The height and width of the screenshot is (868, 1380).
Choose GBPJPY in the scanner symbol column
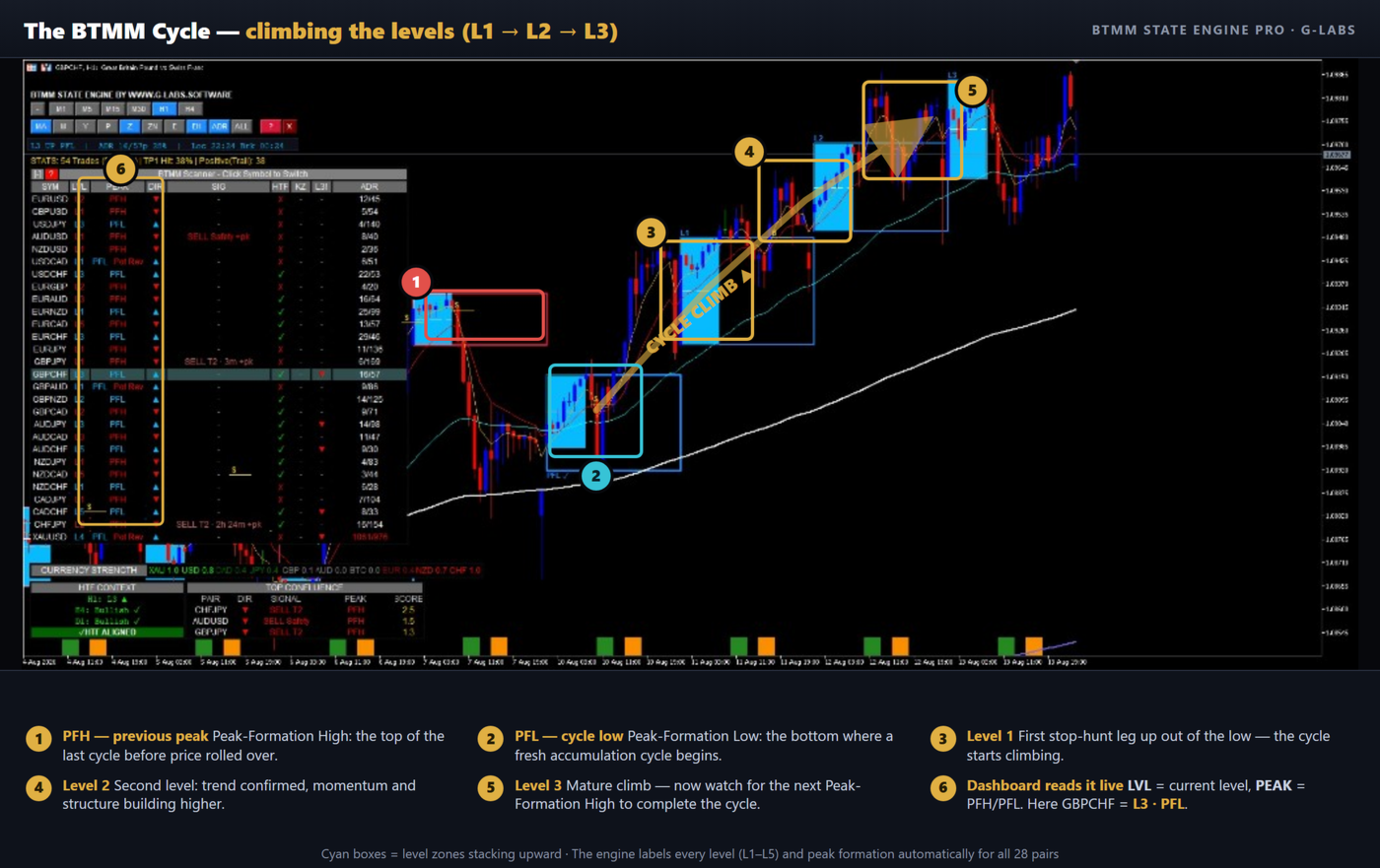point(49,362)
